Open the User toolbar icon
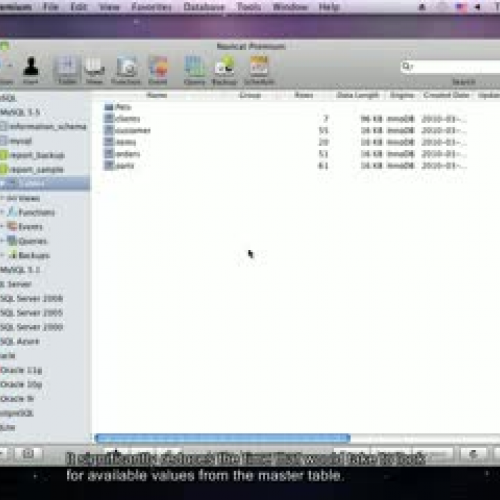The height and width of the screenshot is (500, 500). 31,67
